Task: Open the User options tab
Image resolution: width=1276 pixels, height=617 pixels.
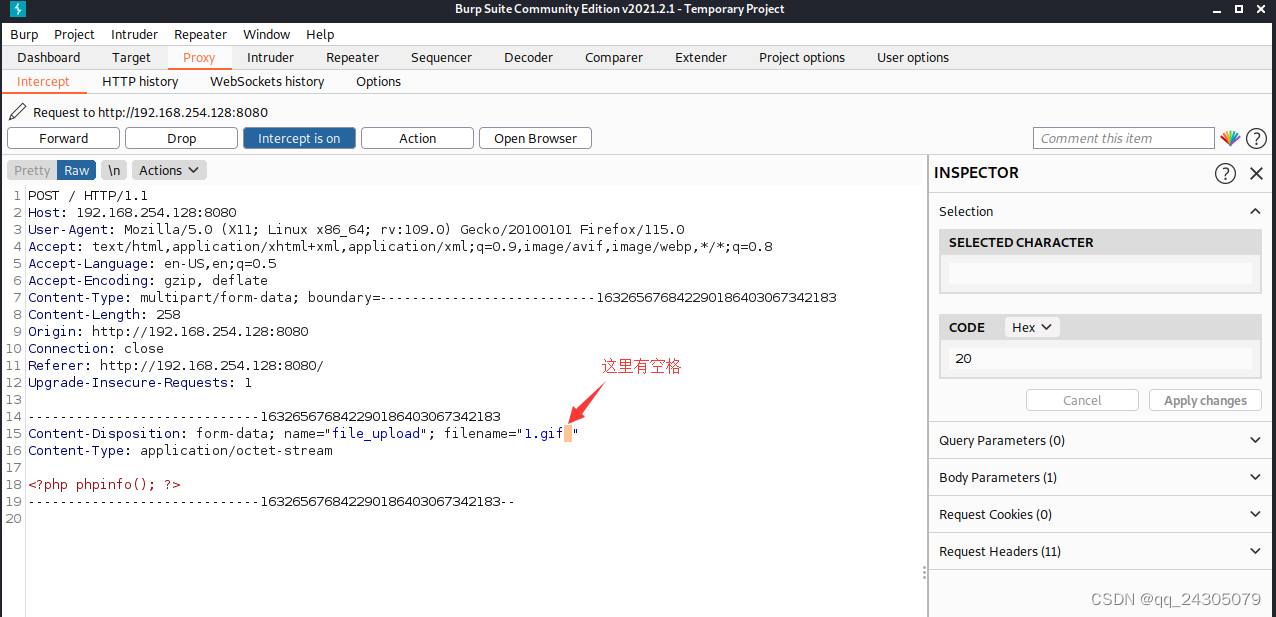Action: click(x=913, y=57)
